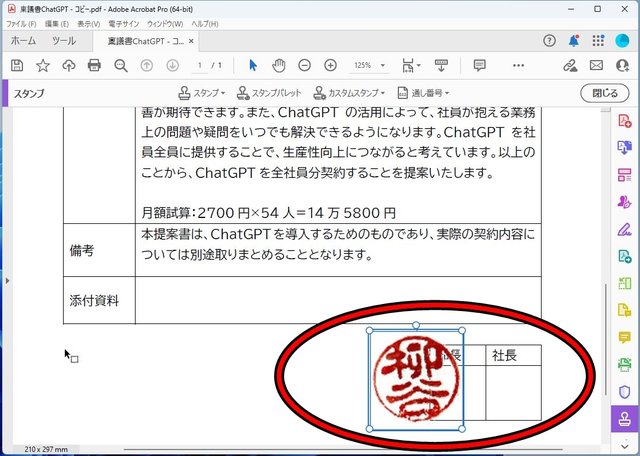Click the 社長 approval cell
This screenshot has width=640, height=456.
513,392
